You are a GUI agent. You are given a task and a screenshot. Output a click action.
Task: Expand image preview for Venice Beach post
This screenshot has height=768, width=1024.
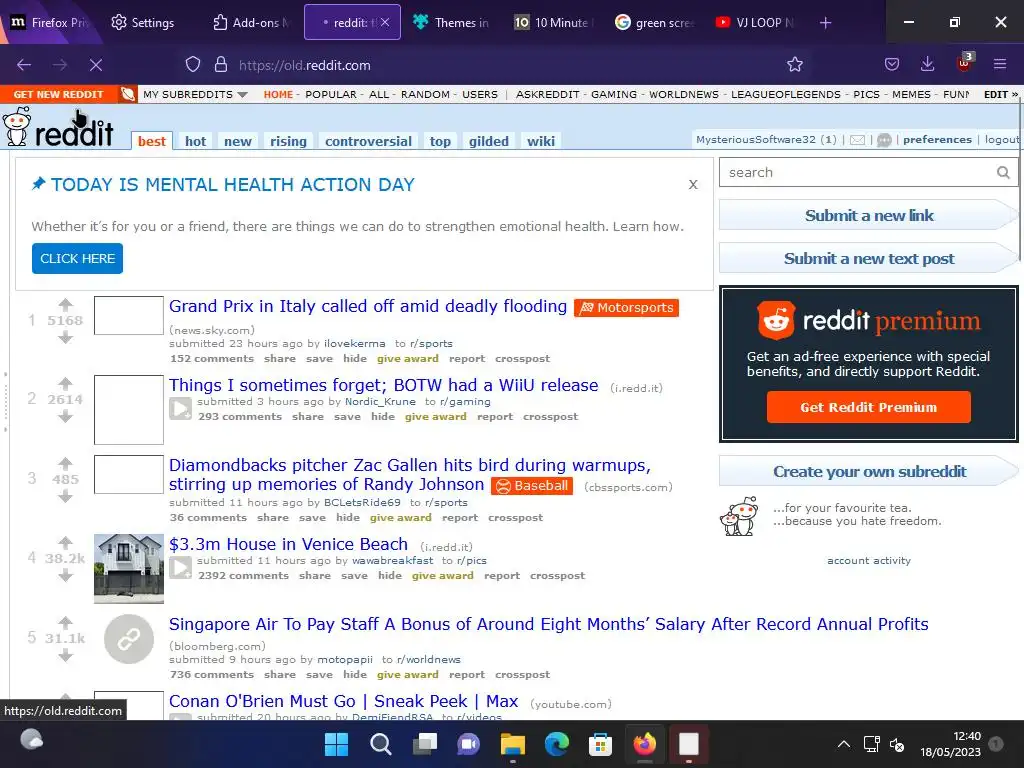tap(181, 568)
